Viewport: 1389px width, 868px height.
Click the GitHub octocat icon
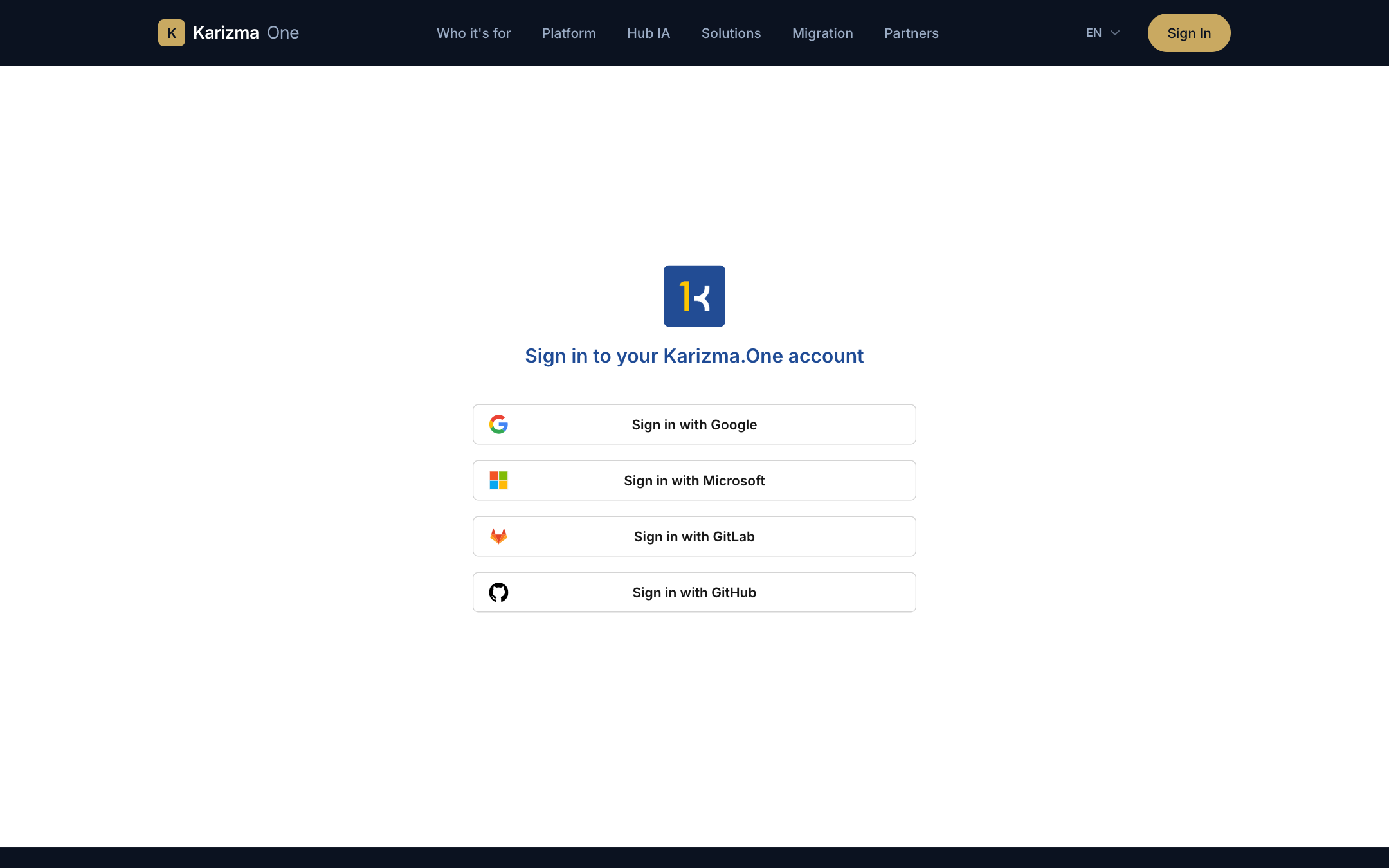pyautogui.click(x=498, y=592)
